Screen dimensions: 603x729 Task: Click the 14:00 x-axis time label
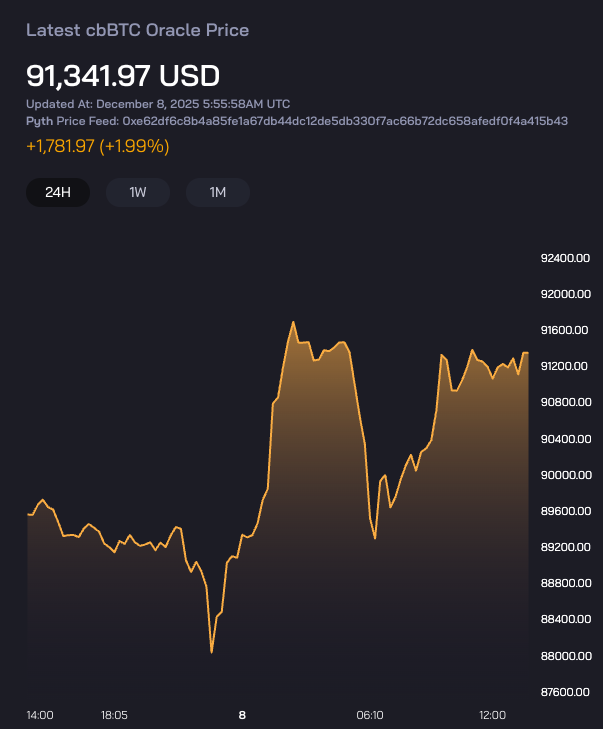[x=40, y=715]
